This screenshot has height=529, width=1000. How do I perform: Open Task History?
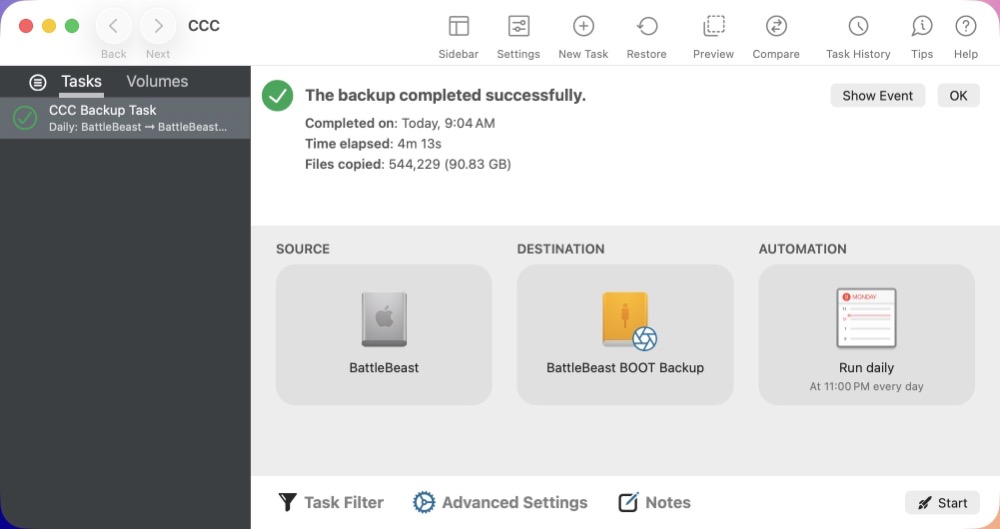pyautogui.click(x=858, y=26)
